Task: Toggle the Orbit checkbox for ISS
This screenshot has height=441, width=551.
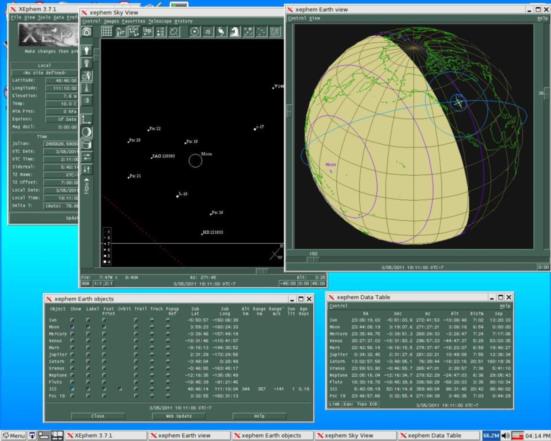Action: click(x=120, y=389)
